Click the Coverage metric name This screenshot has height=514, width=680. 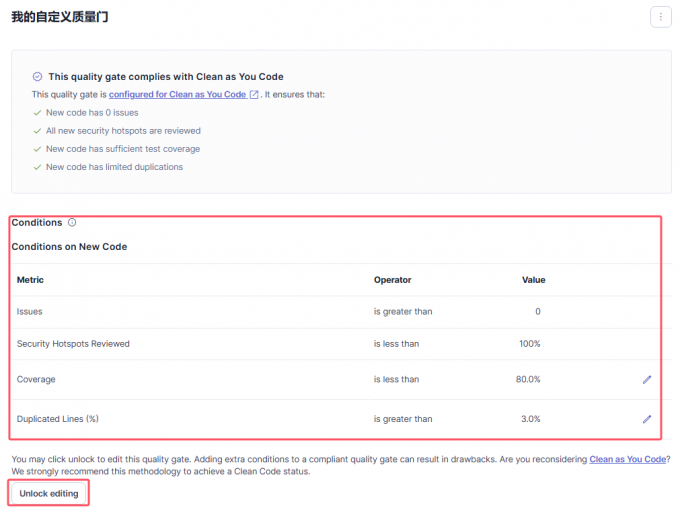36,380
